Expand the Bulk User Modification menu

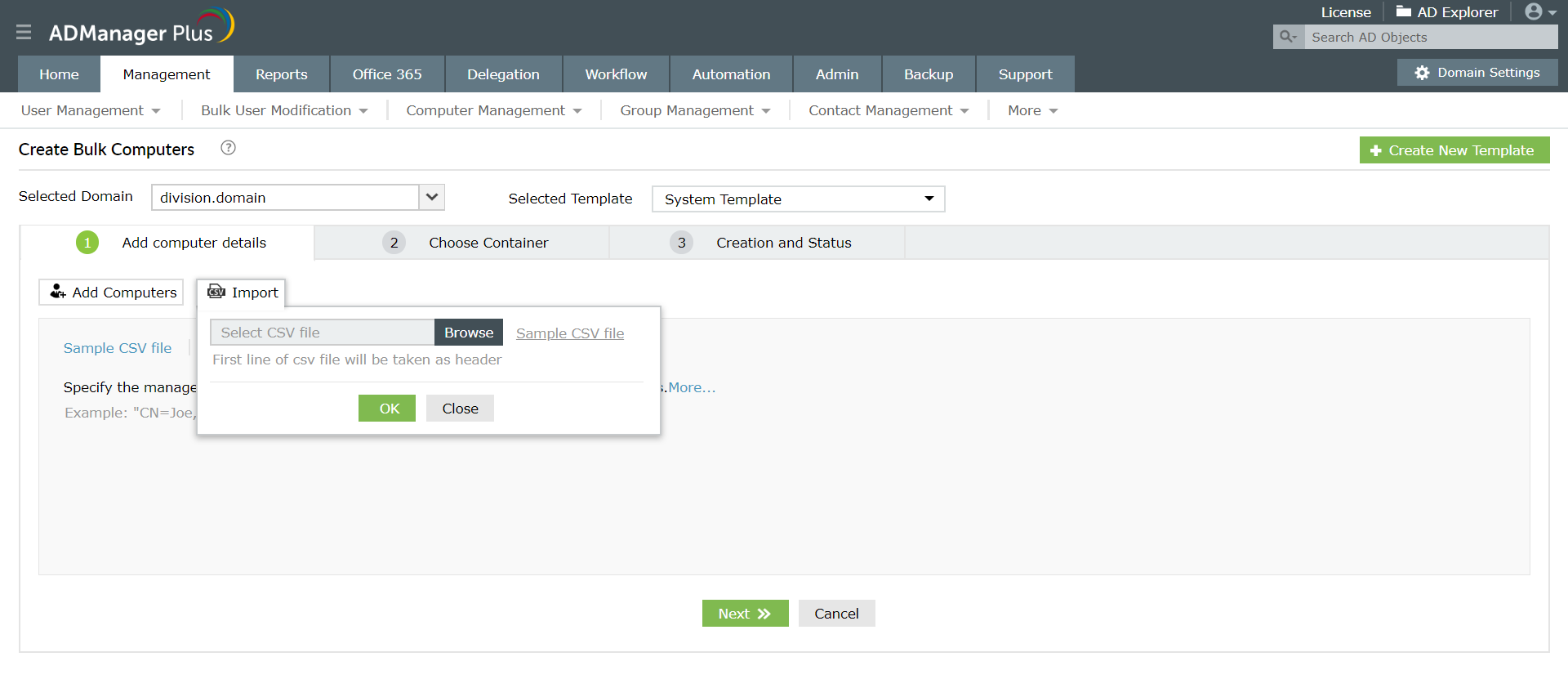pos(284,110)
